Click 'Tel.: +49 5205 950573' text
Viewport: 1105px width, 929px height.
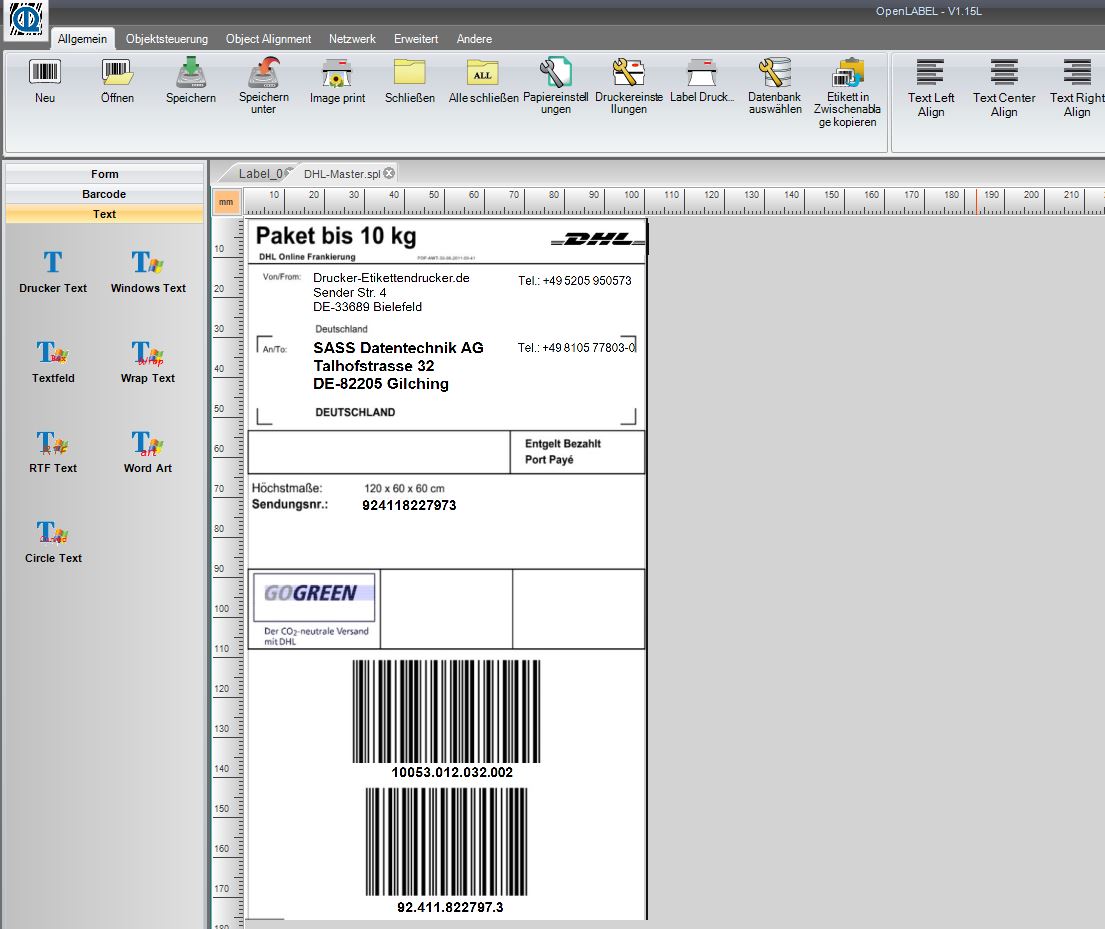(x=575, y=281)
